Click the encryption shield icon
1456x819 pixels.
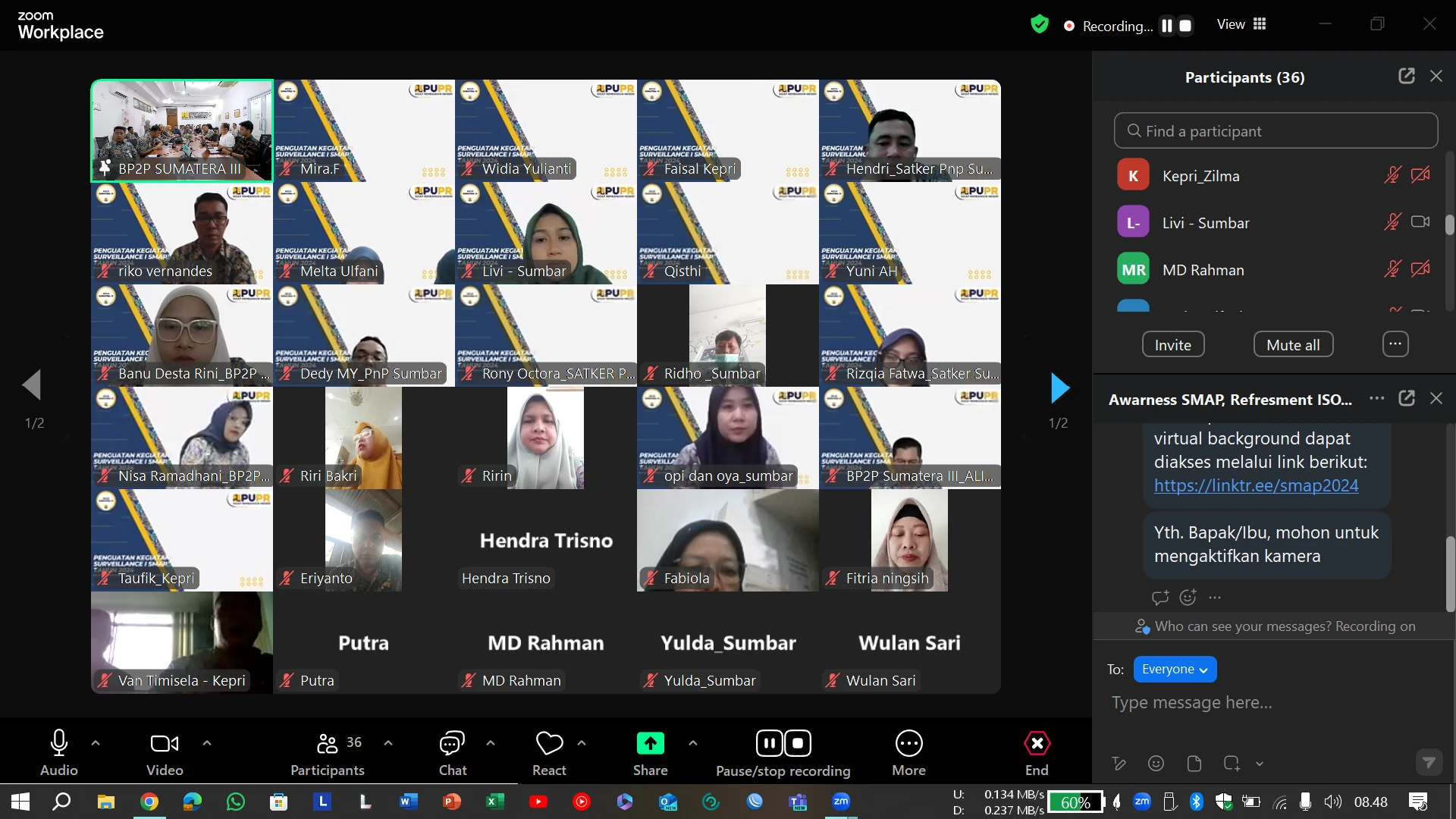click(x=1039, y=25)
